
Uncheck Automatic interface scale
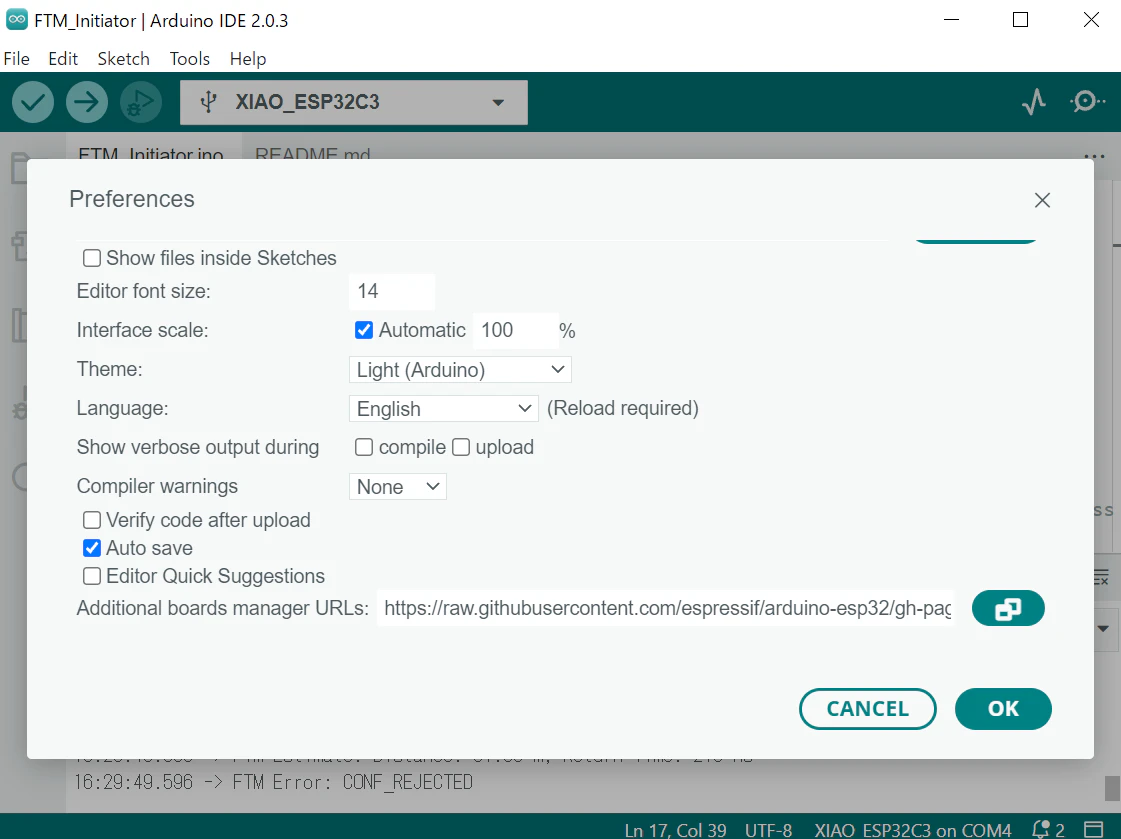coord(364,330)
